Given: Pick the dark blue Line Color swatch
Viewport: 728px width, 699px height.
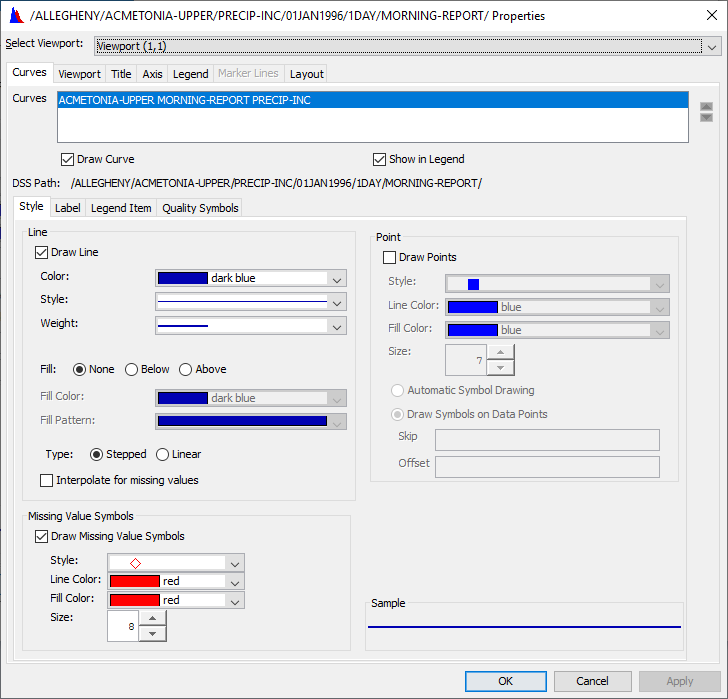Looking at the screenshot, I should [x=183, y=278].
